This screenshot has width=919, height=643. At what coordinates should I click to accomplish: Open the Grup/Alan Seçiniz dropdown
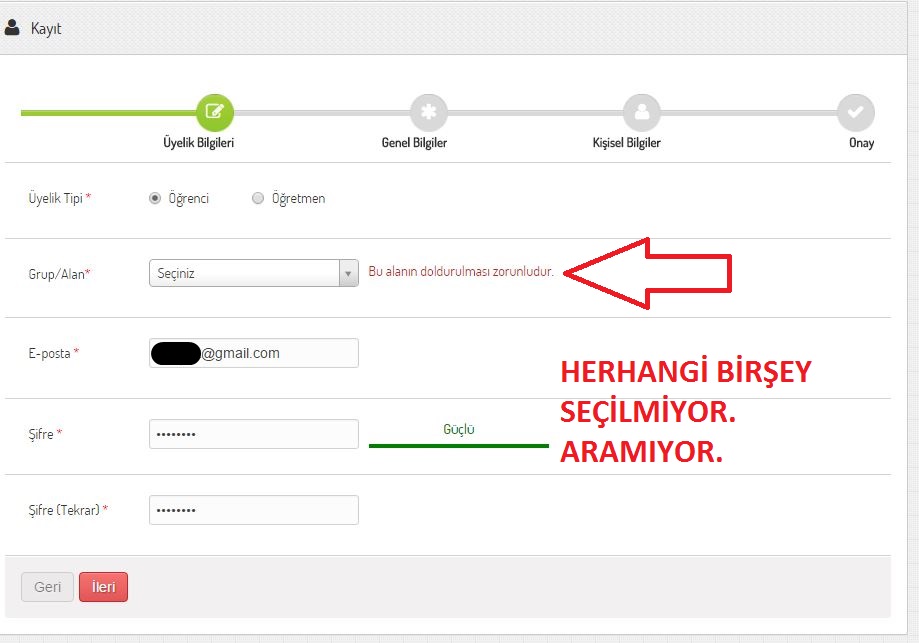244,273
